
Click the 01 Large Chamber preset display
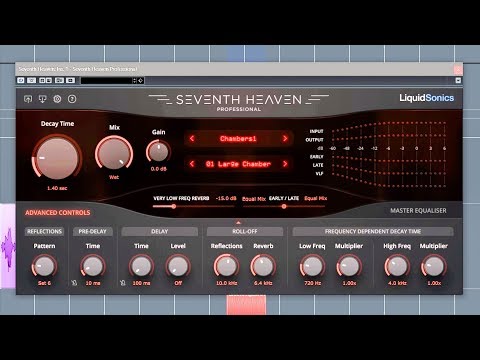[x=238, y=164]
